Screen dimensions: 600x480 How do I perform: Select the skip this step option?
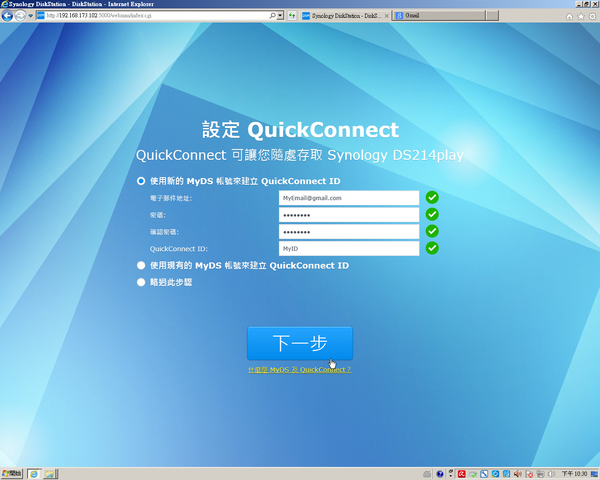(x=141, y=282)
